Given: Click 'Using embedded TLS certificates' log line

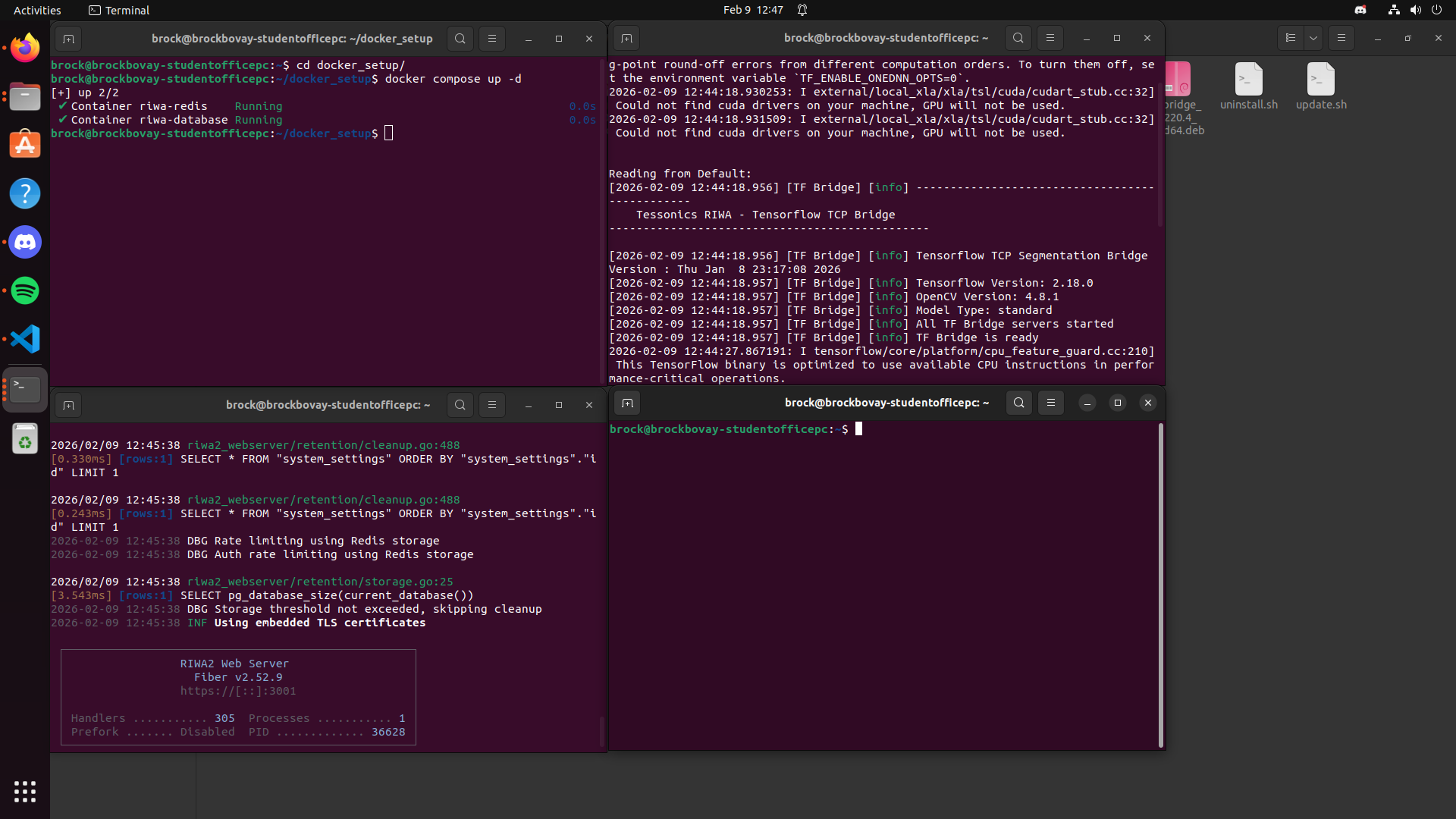Looking at the screenshot, I should pyautogui.click(x=320, y=623).
